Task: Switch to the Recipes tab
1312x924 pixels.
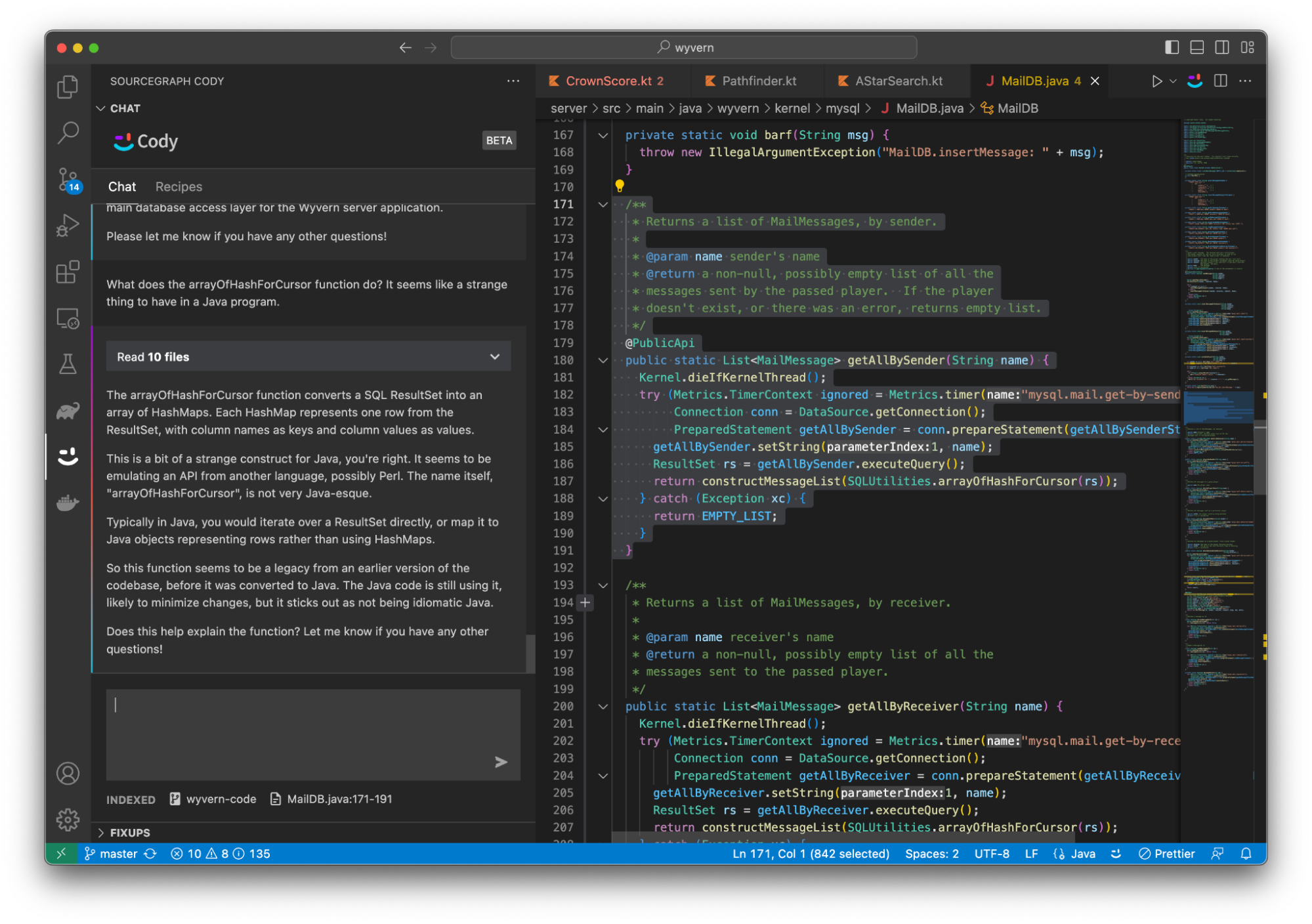Action: [x=179, y=186]
